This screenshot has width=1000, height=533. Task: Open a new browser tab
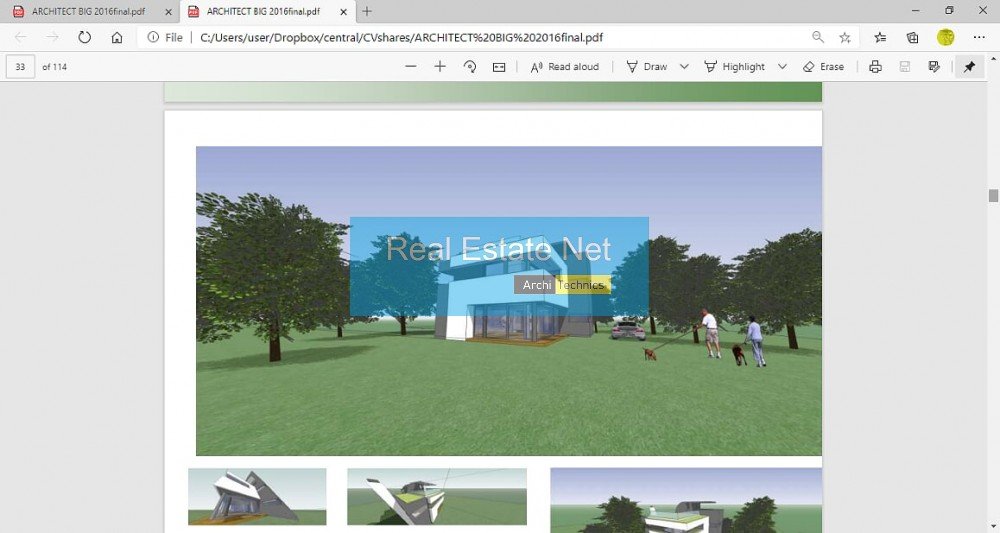point(367,11)
